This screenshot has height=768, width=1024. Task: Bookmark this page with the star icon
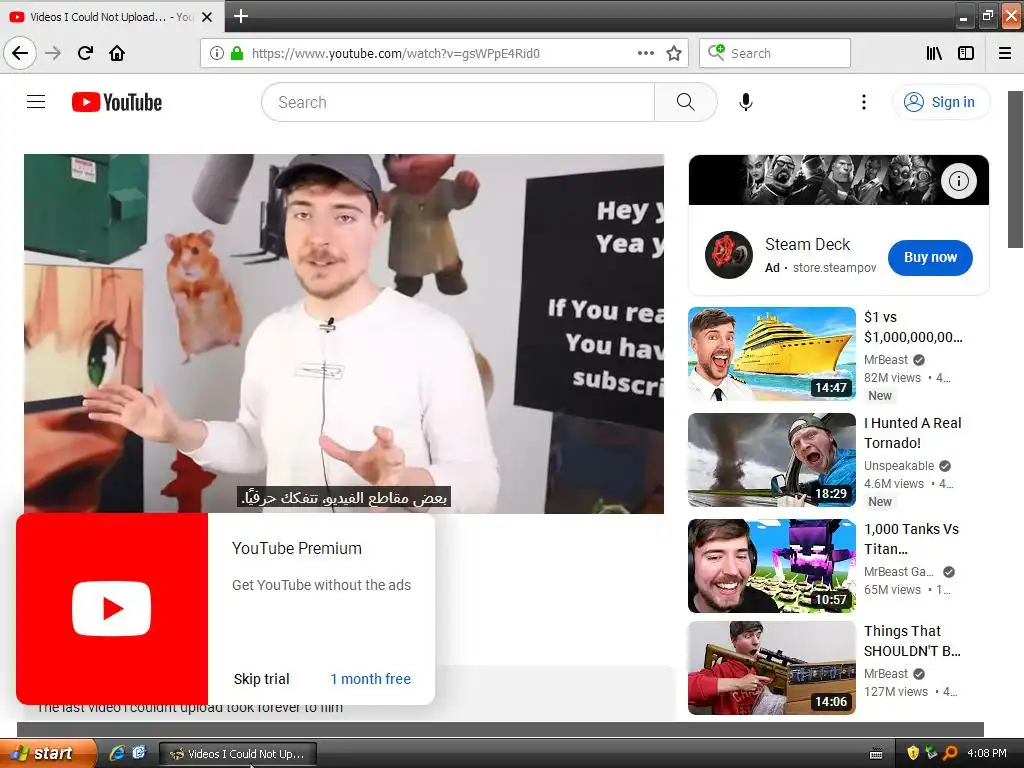674,54
